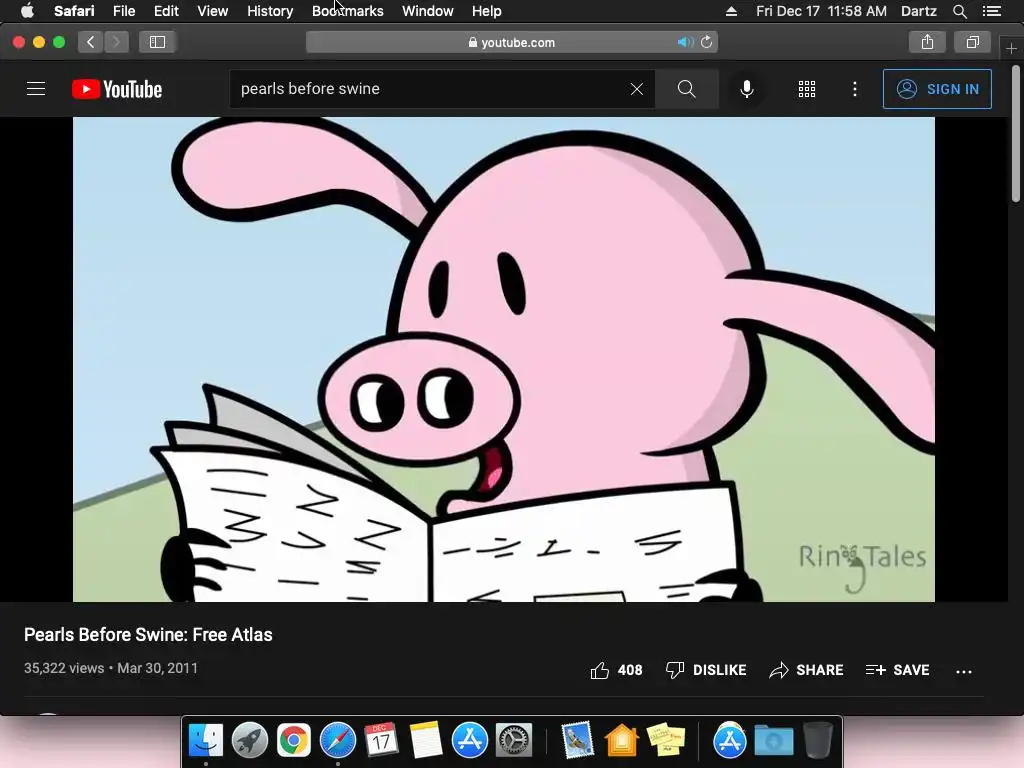Open more actions ellipsis below the video
The width and height of the screenshot is (1024, 768).
(964, 671)
